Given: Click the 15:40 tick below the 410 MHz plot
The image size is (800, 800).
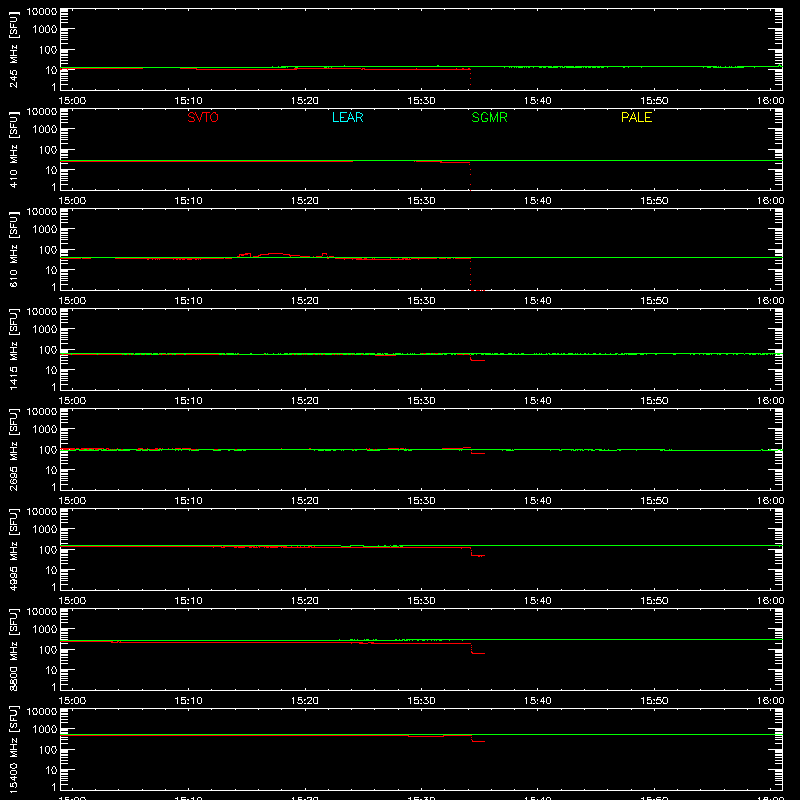Looking at the screenshot, I should pos(538,201).
